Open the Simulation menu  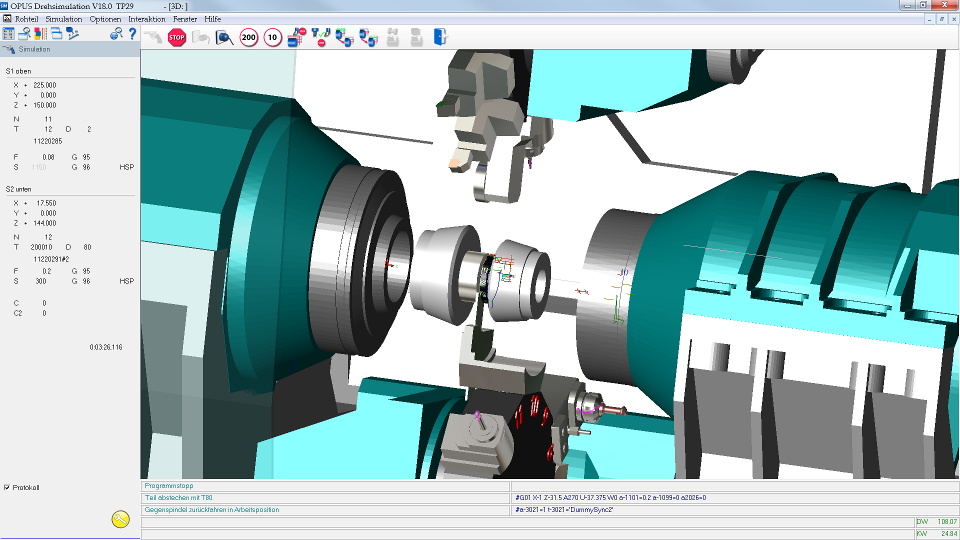pyautogui.click(x=64, y=19)
